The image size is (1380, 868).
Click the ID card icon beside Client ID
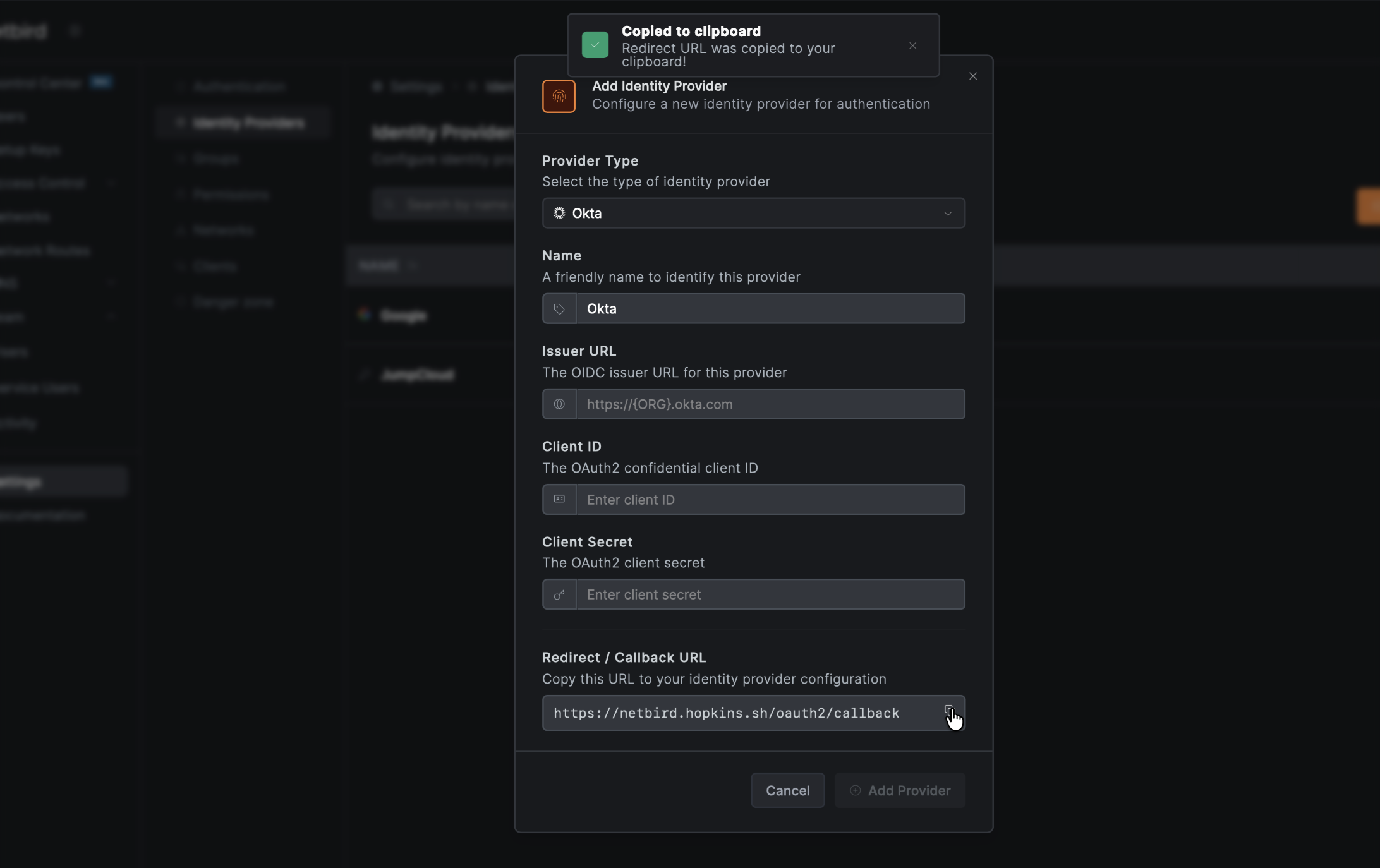tap(559, 499)
